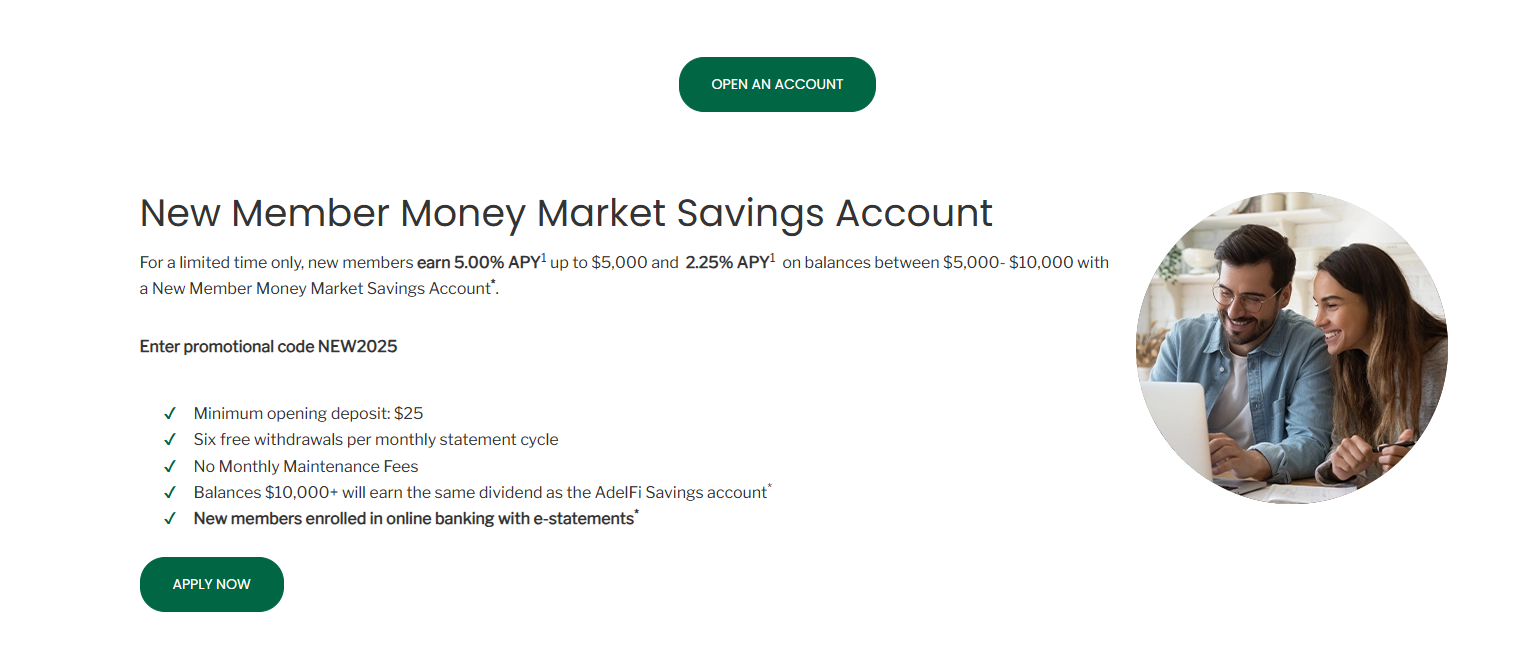The width and height of the screenshot is (1534, 646).
Task: Click the asterisk after e-statements
Action: pos(637,513)
